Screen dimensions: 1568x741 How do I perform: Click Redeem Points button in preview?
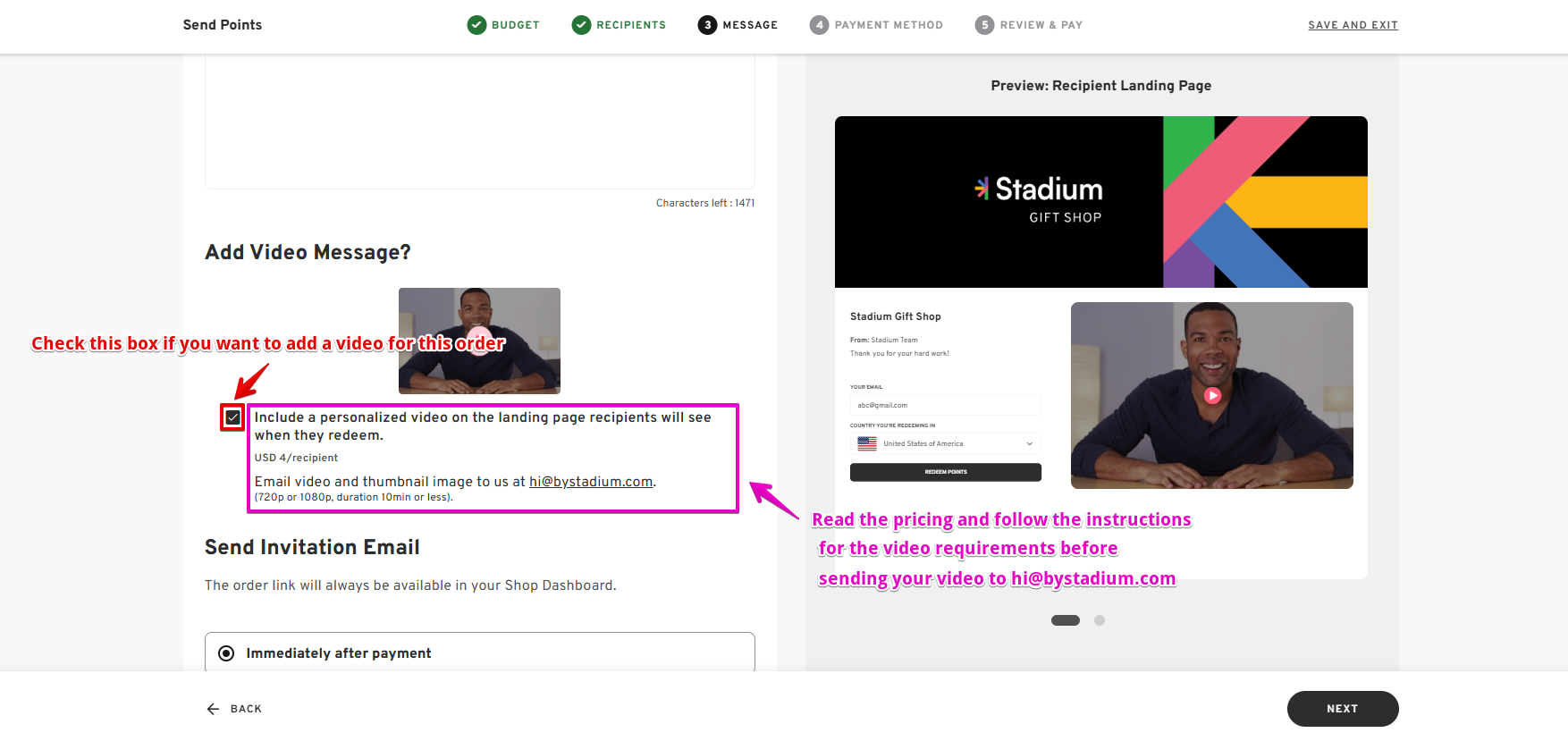[946, 472]
